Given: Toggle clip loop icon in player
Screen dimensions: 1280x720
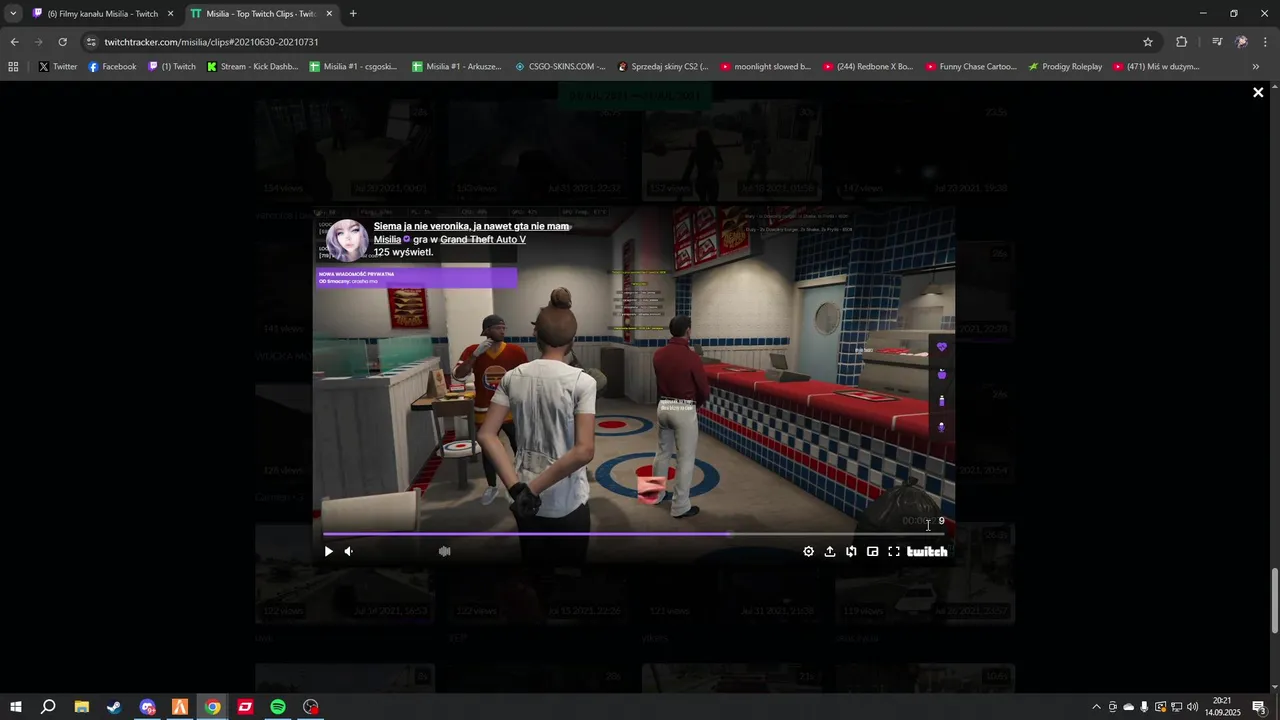Looking at the screenshot, I should (851, 551).
